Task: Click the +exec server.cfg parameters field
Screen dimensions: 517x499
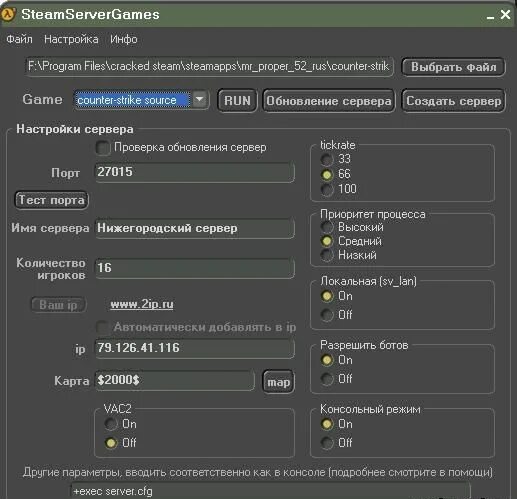Action: [x=271, y=491]
